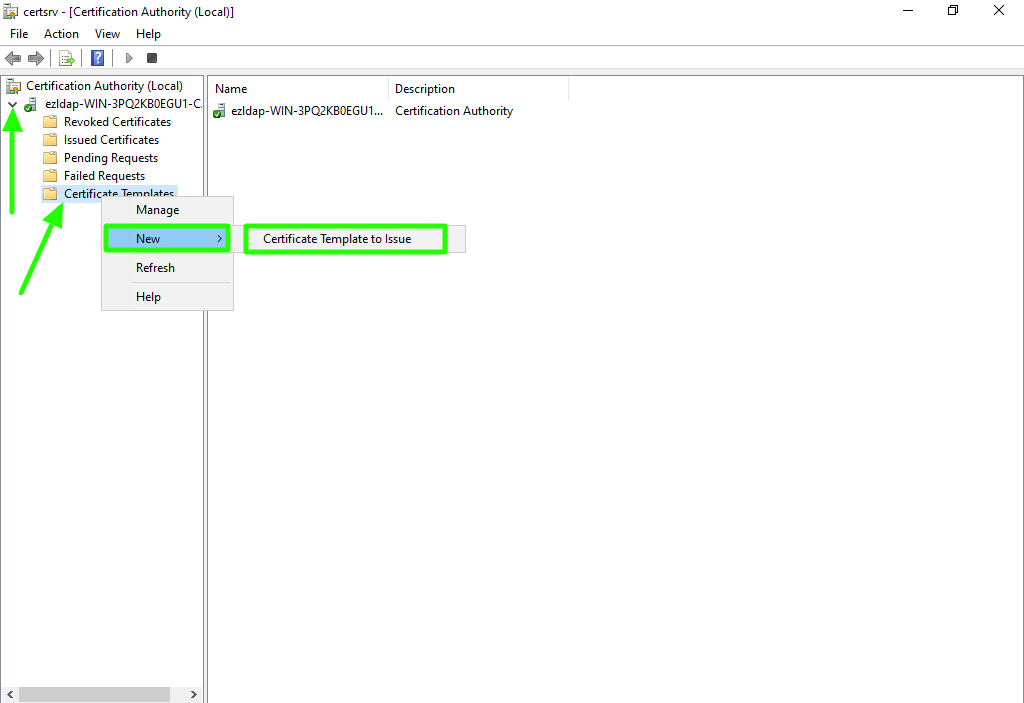The image size is (1024, 703).
Task: Click the Export List toolbar icon
Action: (x=67, y=58)
